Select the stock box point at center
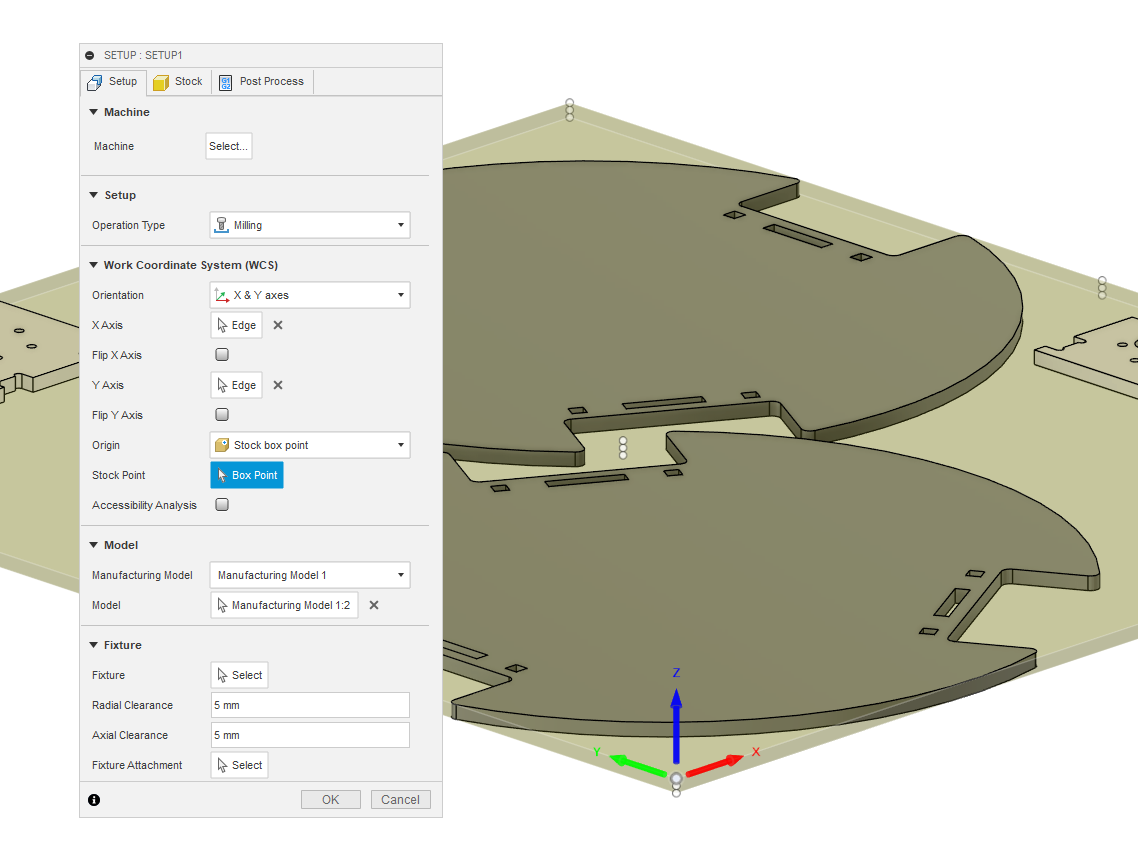1138x867 pixels. pos(623,448)
